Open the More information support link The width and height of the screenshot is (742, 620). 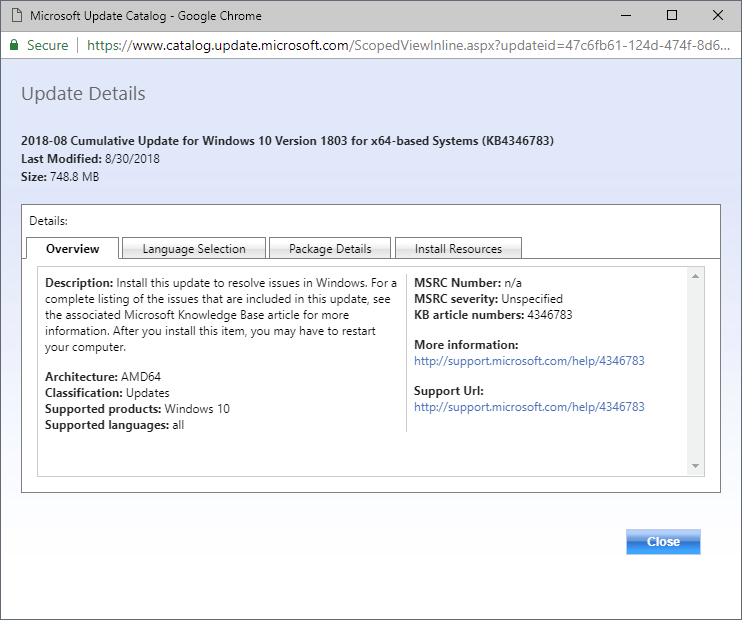(x=529, y=361)
